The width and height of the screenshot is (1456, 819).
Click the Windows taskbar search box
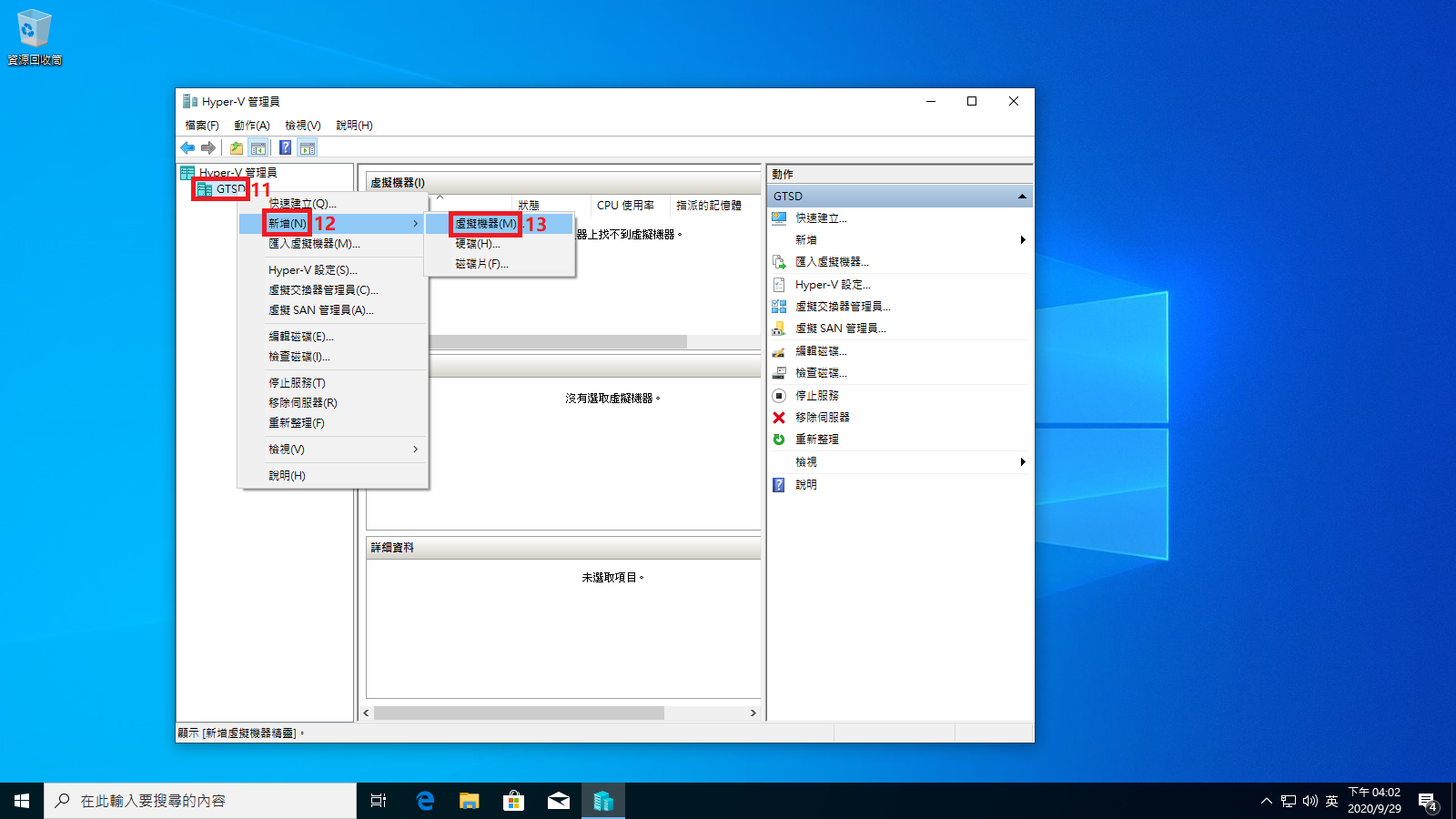tap(200, 801)
